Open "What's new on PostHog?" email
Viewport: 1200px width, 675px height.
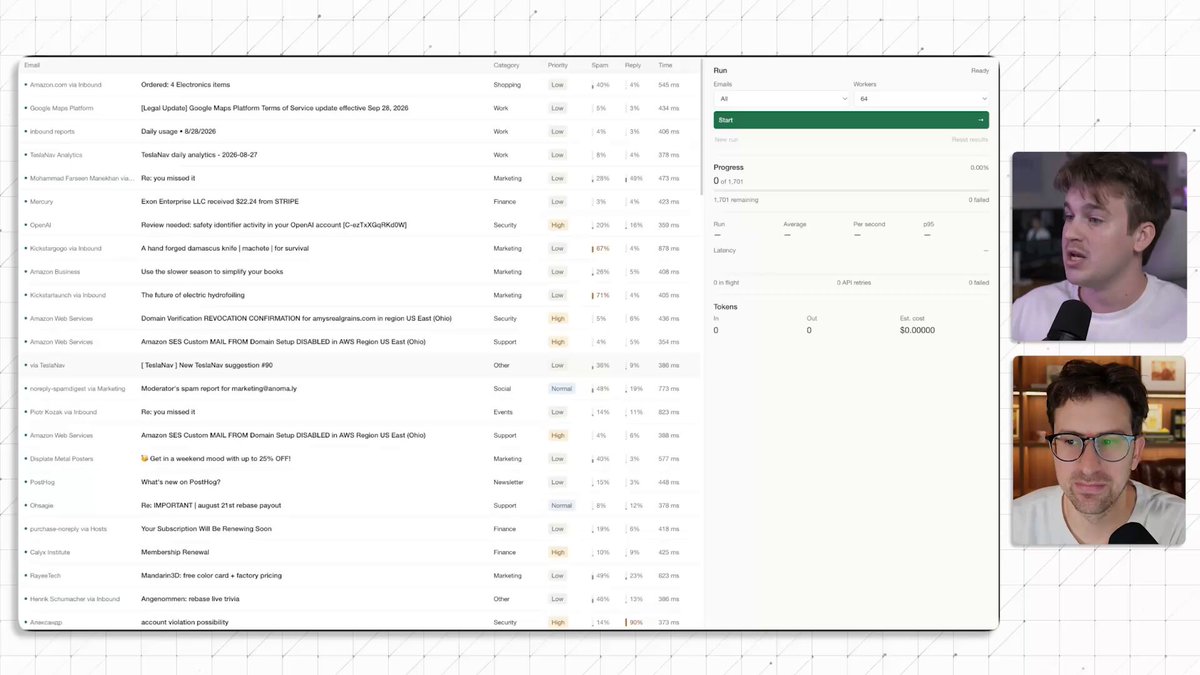click(x=180, y=482)
